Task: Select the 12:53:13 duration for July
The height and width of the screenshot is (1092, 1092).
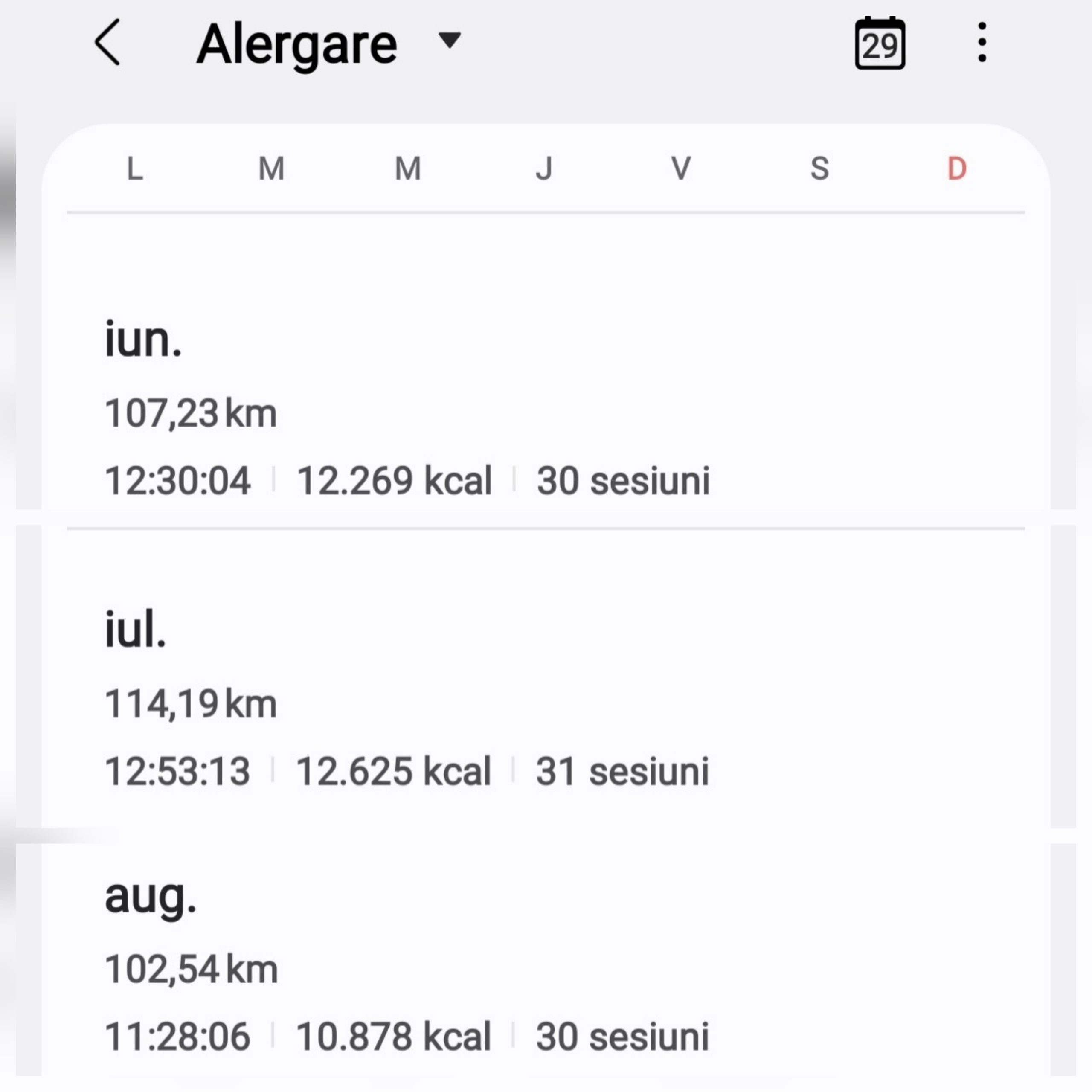Action: (x=177, y=772)
